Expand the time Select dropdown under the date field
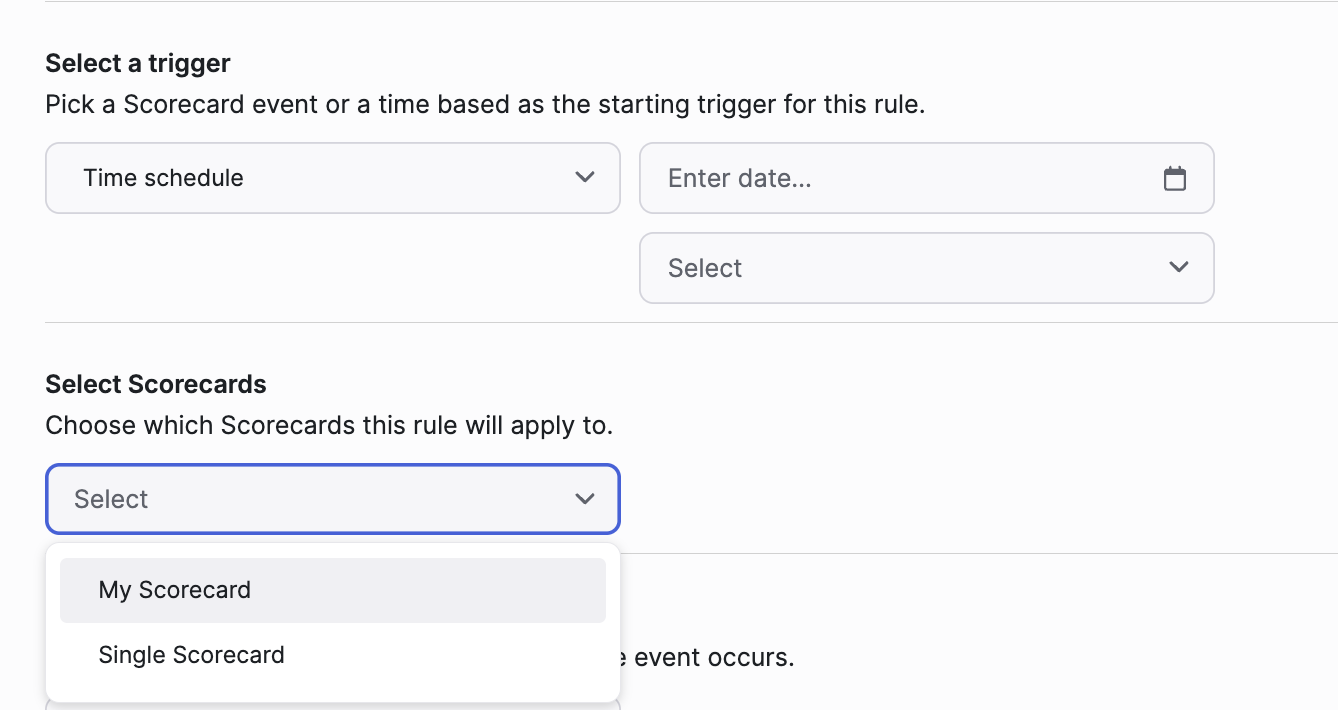The image size is (1338, 710). (x=926, y=267)
